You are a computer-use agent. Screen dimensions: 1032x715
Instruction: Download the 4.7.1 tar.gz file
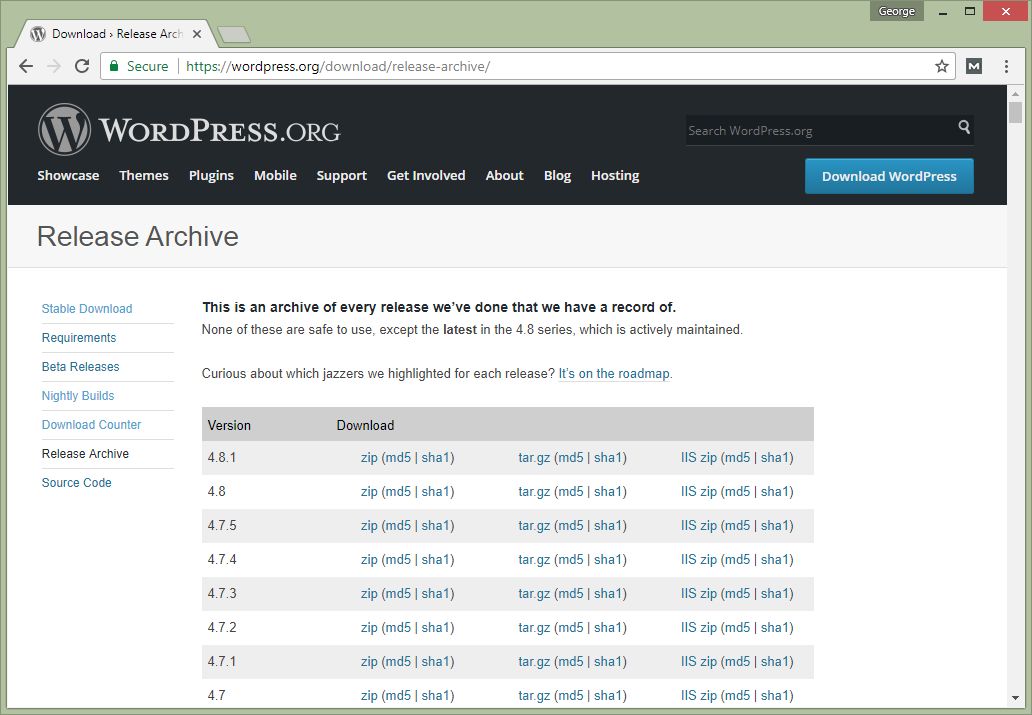click(534, 662)
